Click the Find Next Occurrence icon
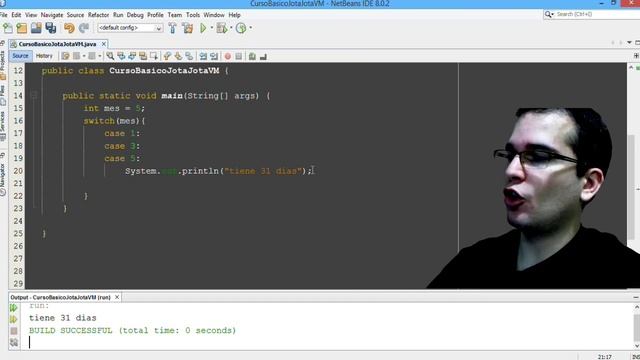 132,56
